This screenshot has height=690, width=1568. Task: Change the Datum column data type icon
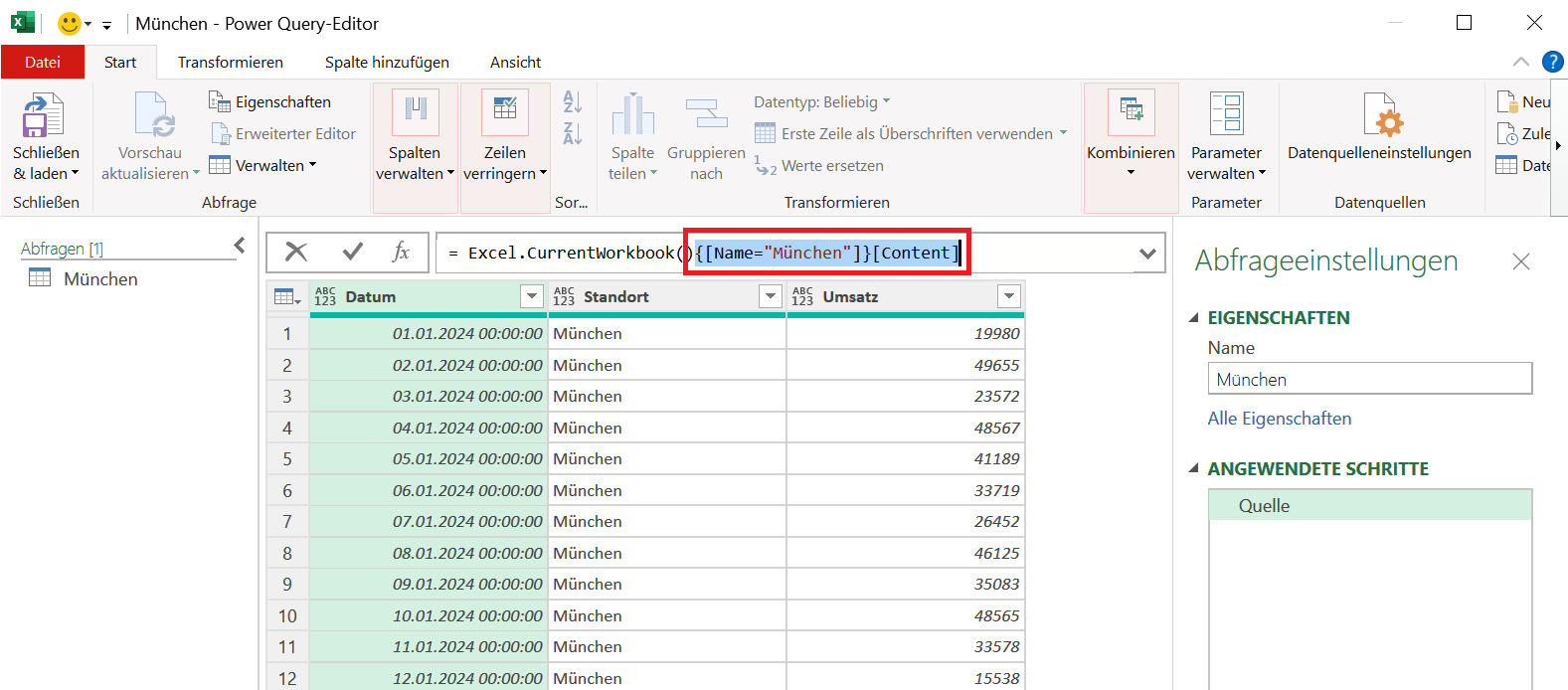click(325, 296)
